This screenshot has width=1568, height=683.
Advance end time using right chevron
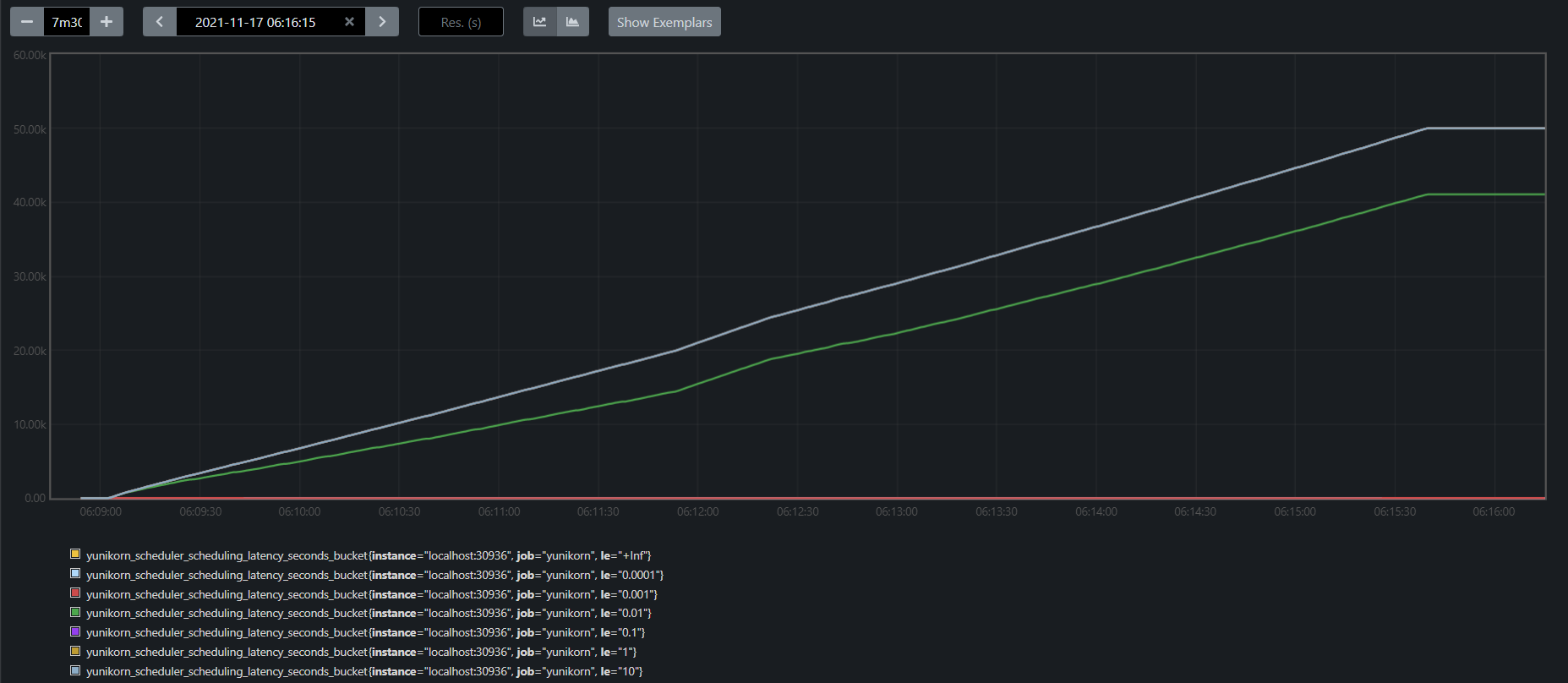[382, 22]
